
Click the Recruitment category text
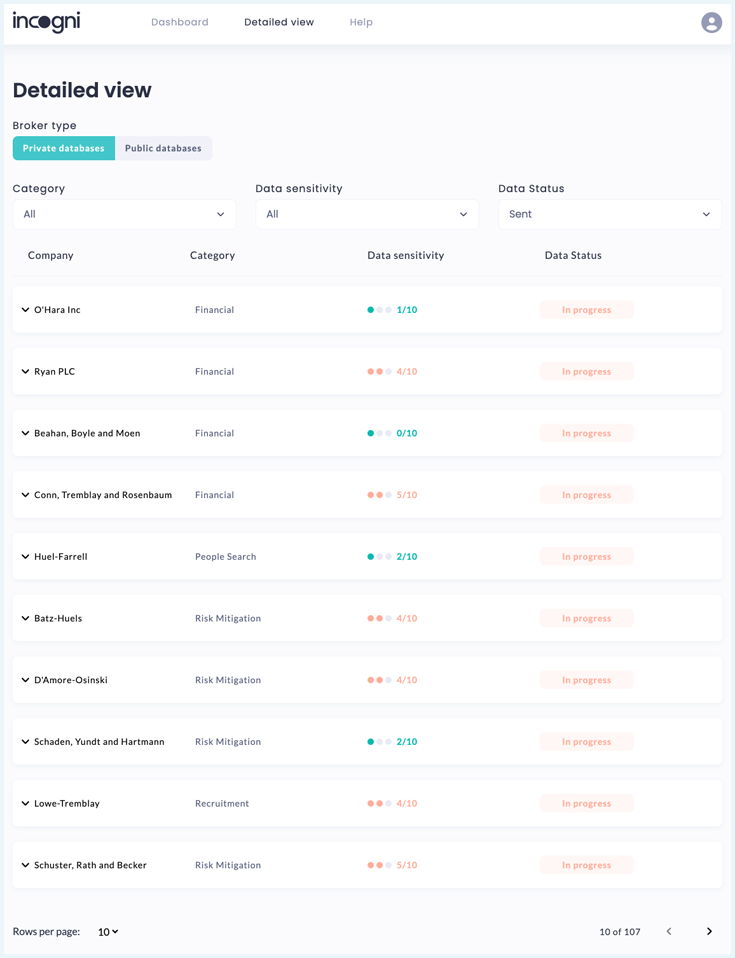(222, 803)
